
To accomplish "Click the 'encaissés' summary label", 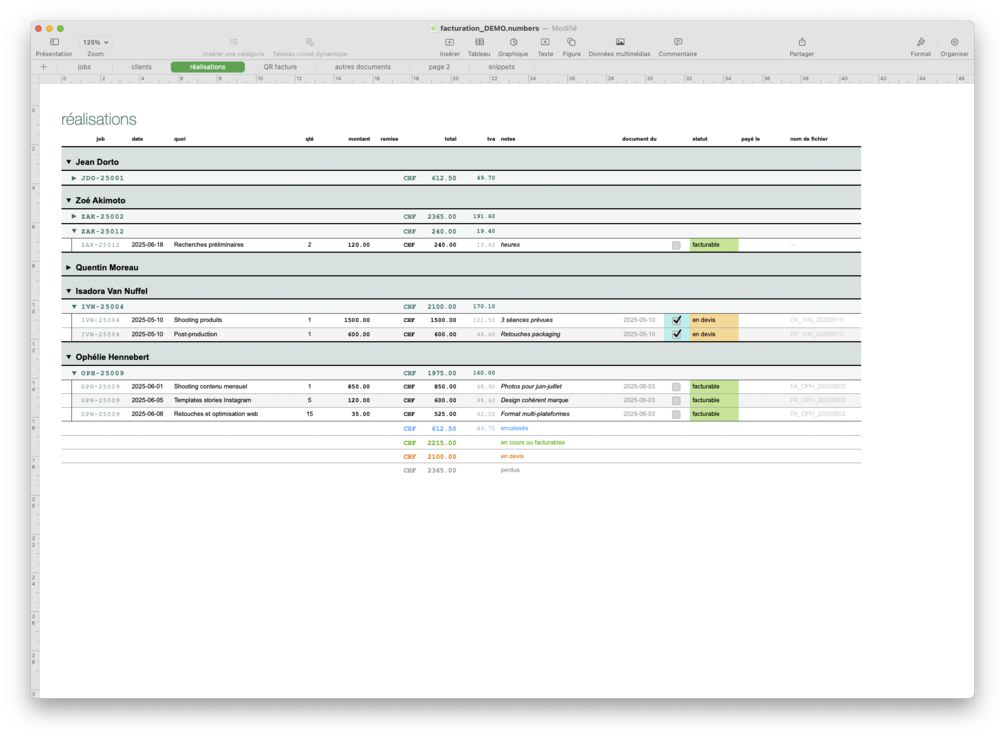I will (x=514, y=428).
